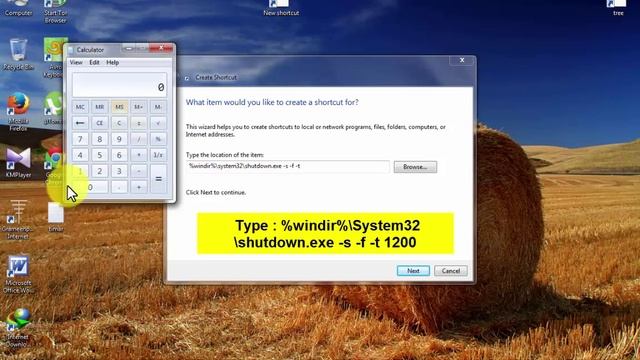The height and width of the screenshot is (360, 640).
Task: Click digit 3 on the Calculator
Action: click(119, 171)
